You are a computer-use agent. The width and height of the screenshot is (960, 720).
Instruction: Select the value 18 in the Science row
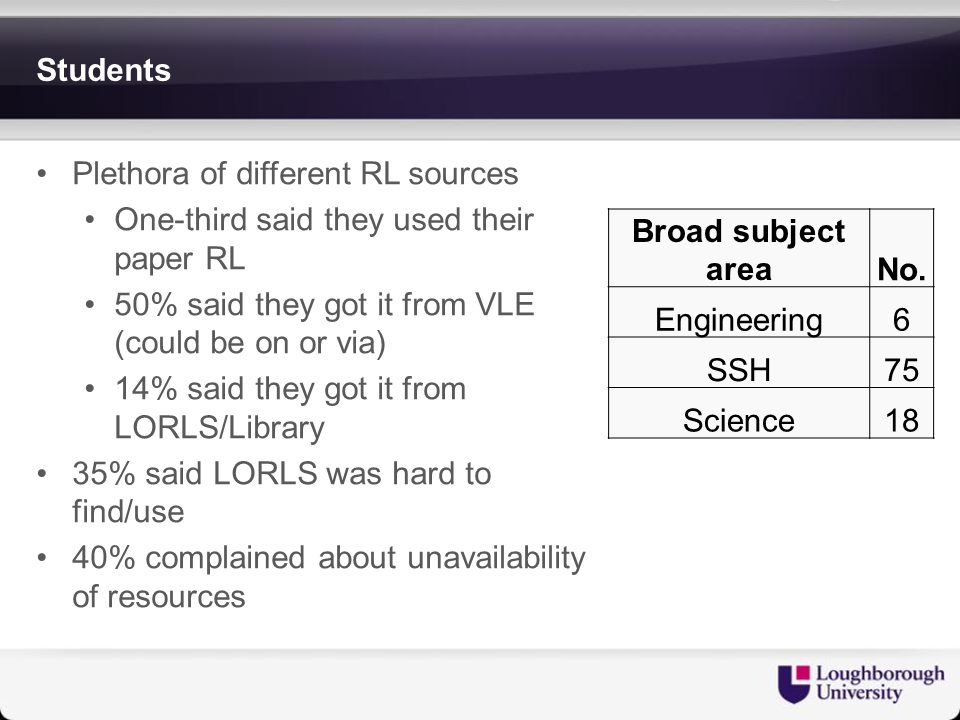[x=901, y=420]
